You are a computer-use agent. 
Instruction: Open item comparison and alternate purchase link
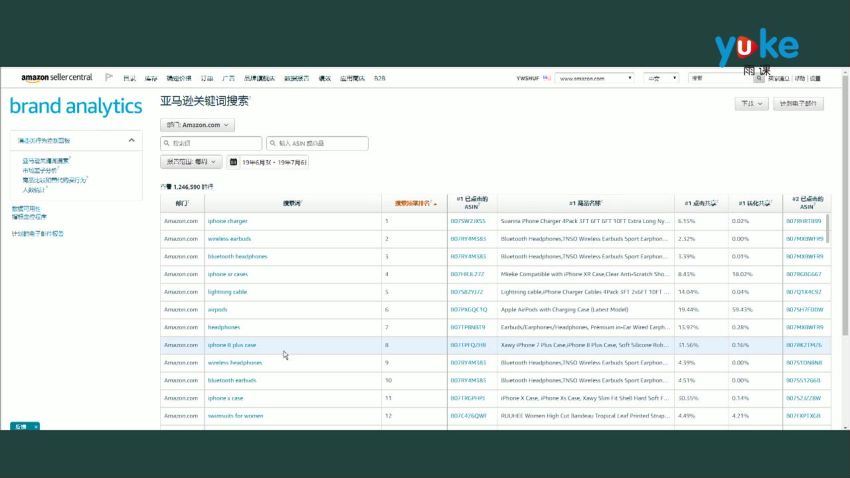tap(54, 180)
